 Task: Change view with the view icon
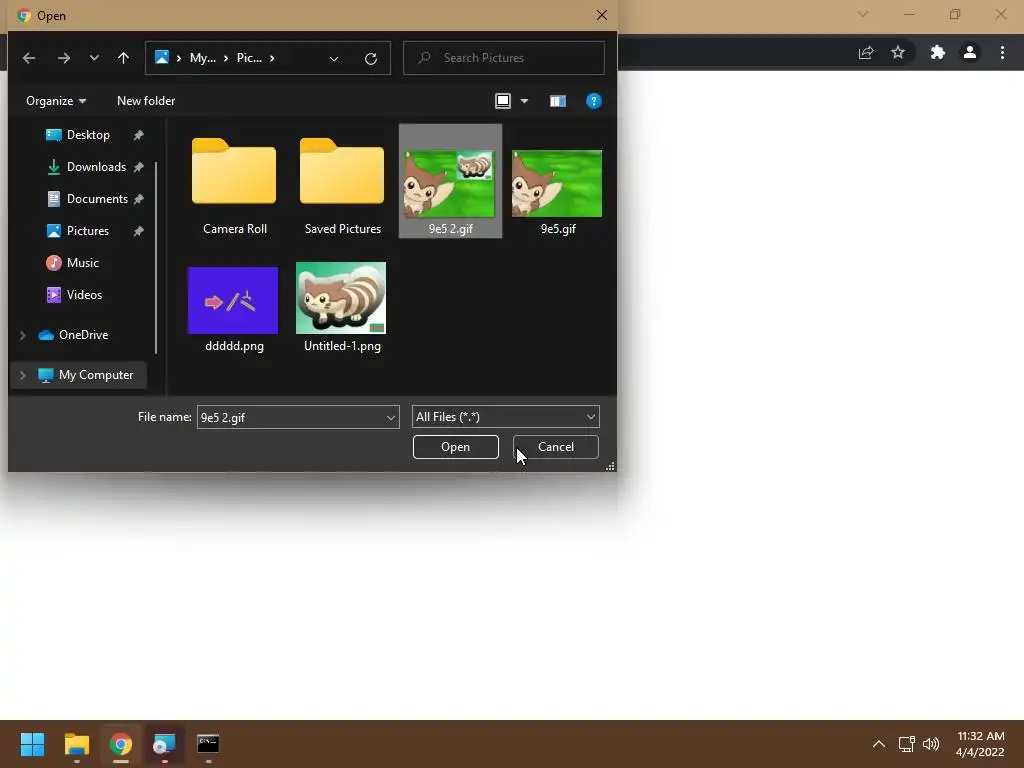pos(503,101)
